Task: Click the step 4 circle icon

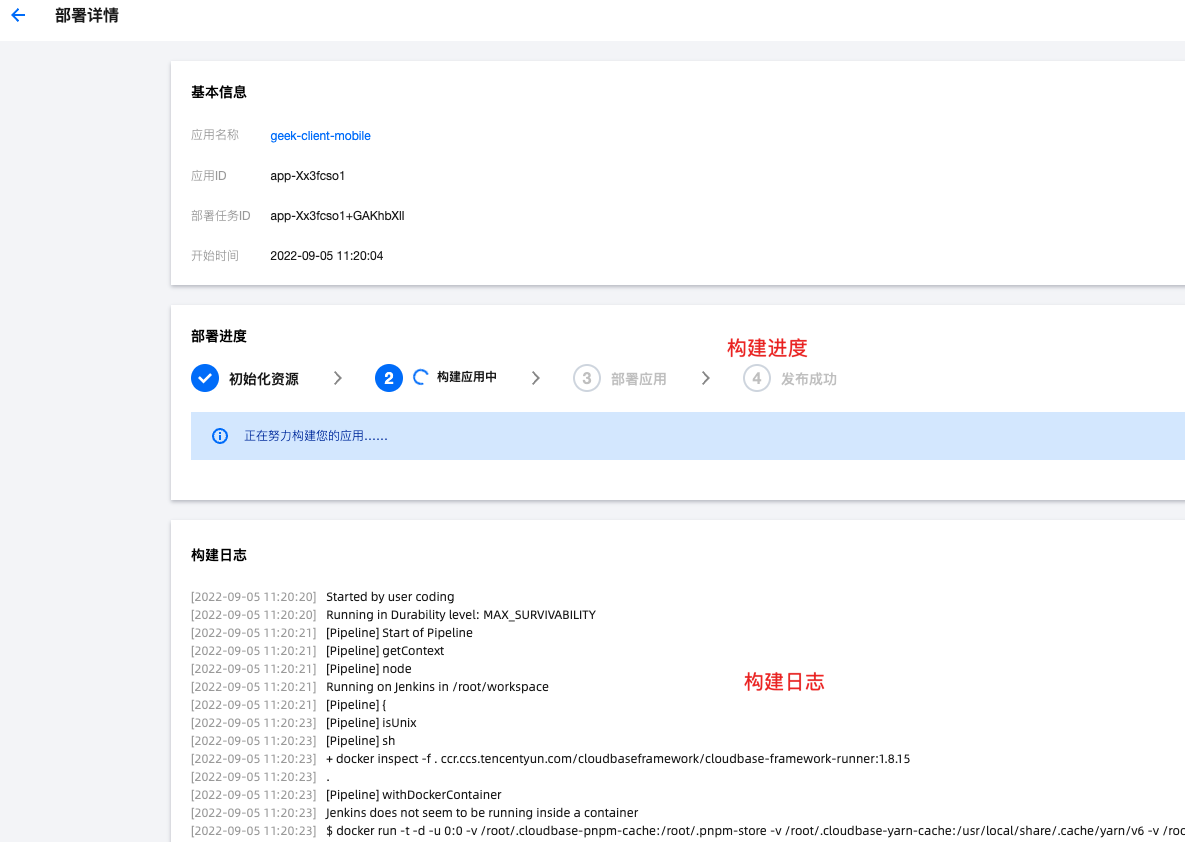Action: [x=757, y=379]
